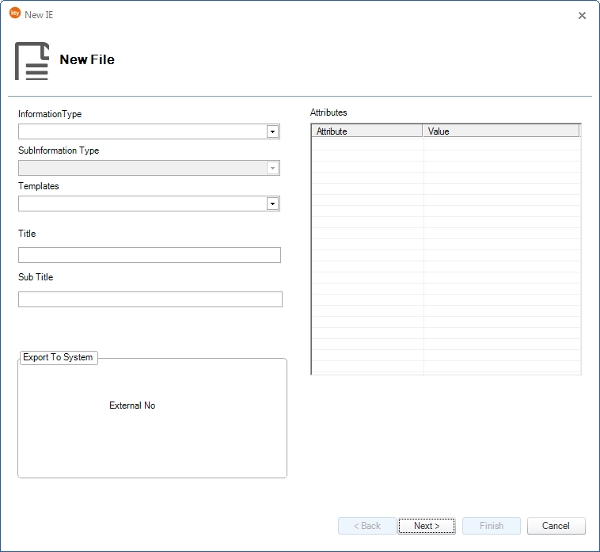Focus the Sub Title text field
This screenshot has width=600, height=552.
[150, 299]
